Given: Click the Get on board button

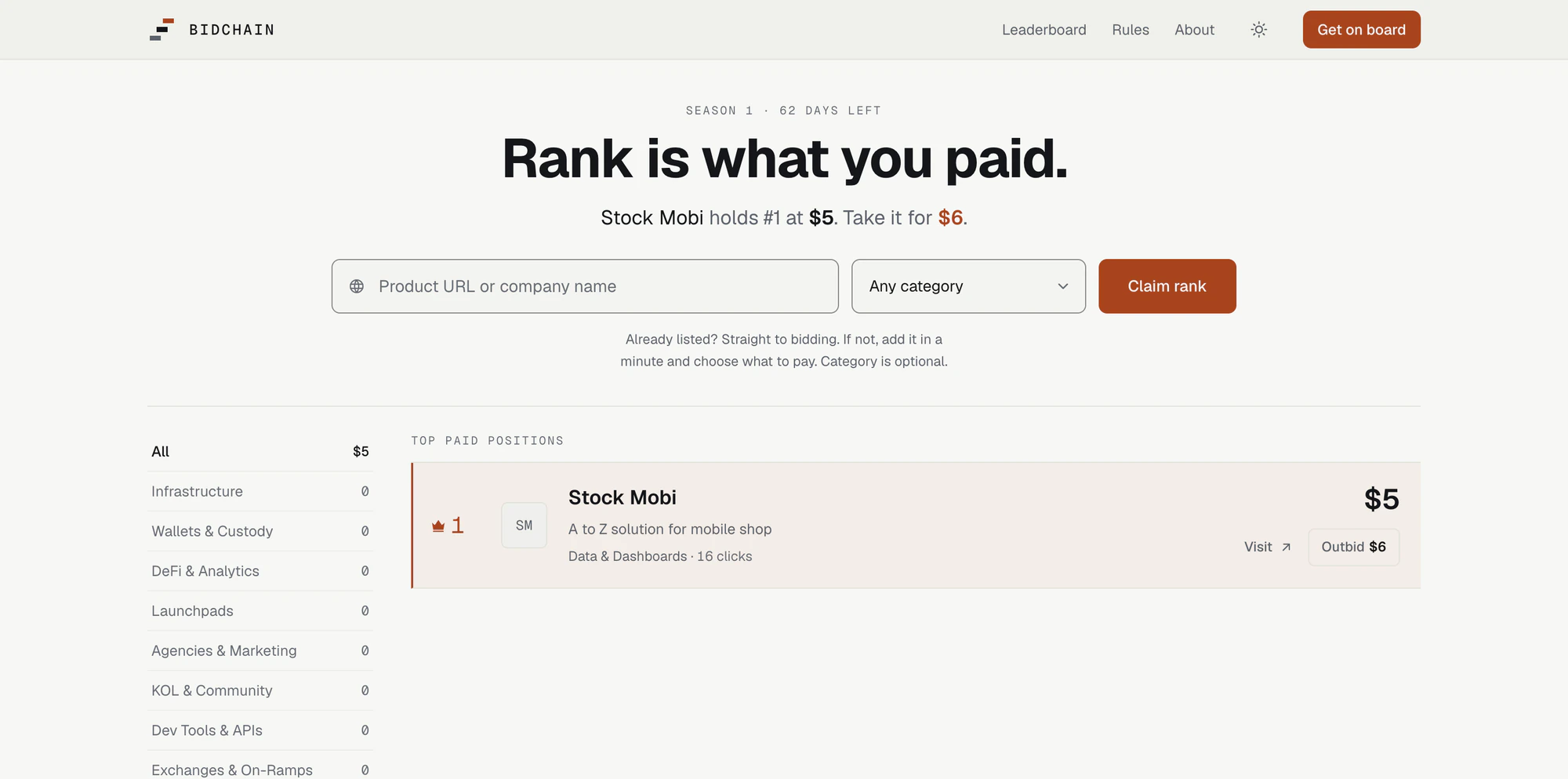Looking at the screenshot, I should pos(1361,30).
